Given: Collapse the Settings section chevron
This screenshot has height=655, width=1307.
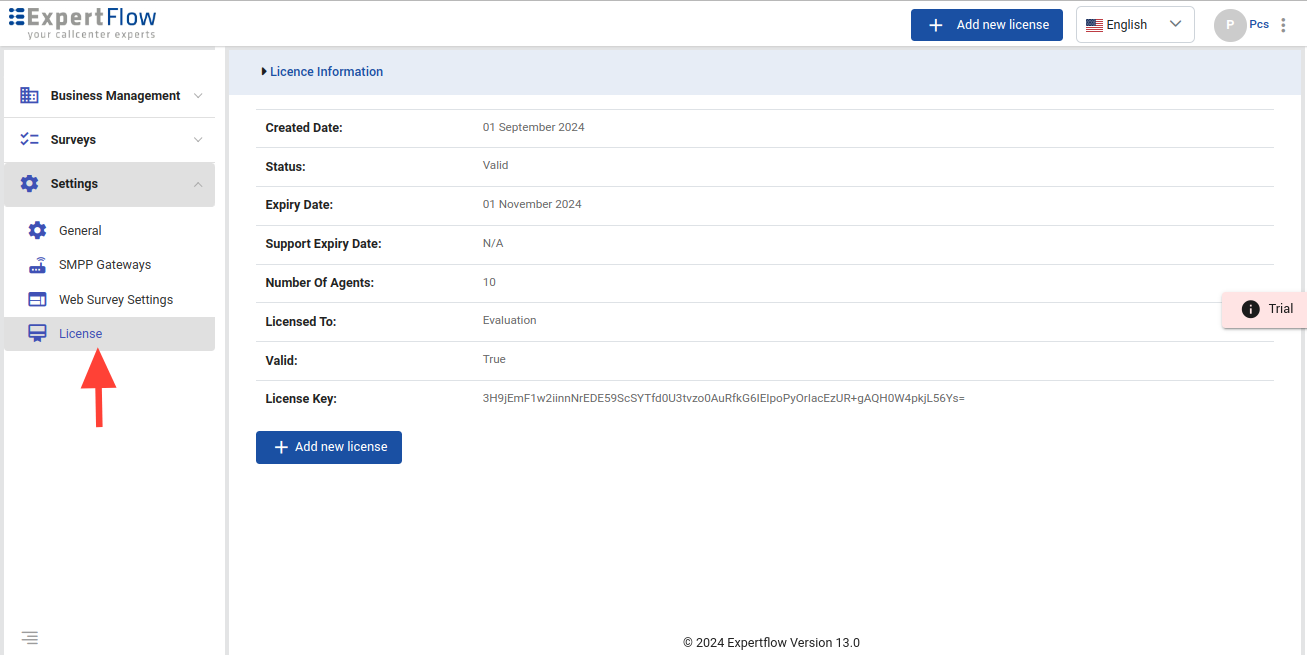Looking at the screenshot, I should click(x=198, y=184).
